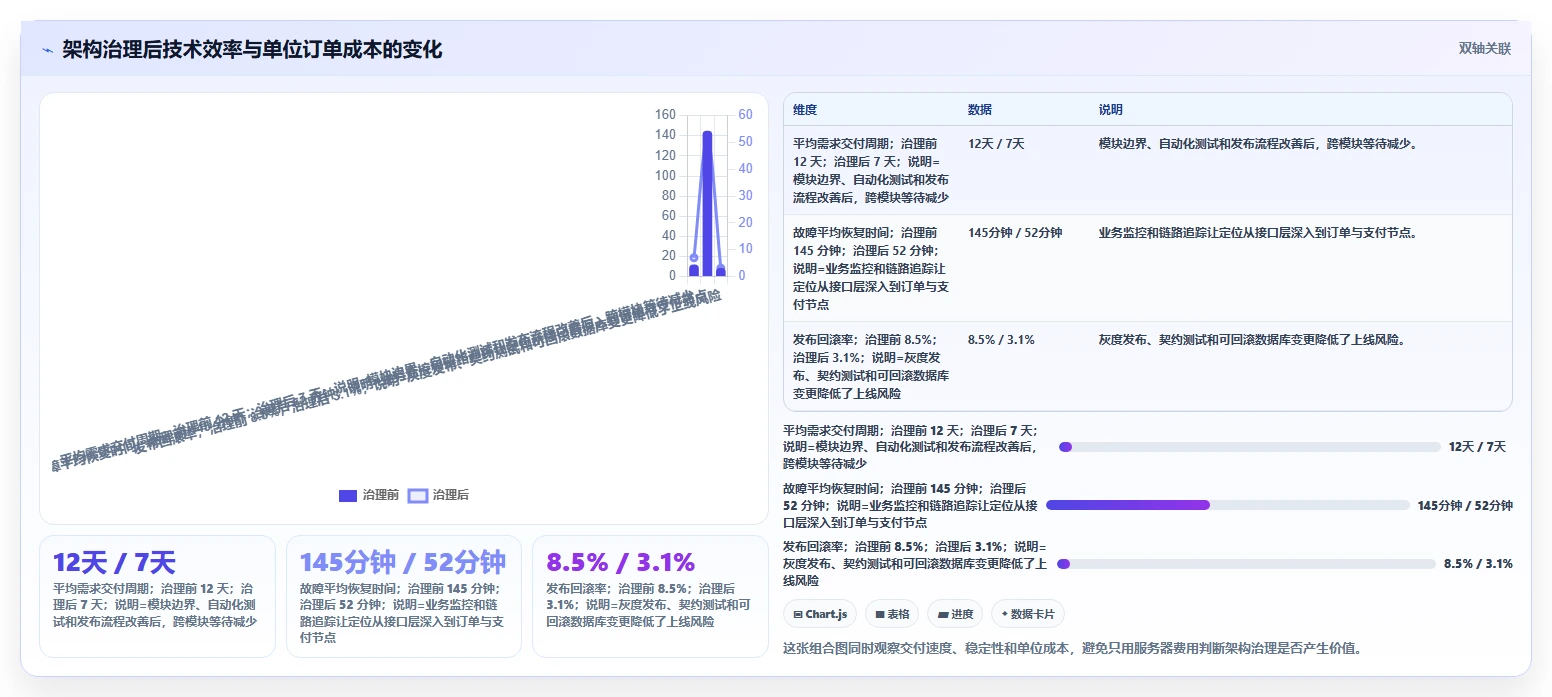Open the 8.5% / 3.1% data card
Viewport: 1552px width, 697px height.
click(650, 597)
